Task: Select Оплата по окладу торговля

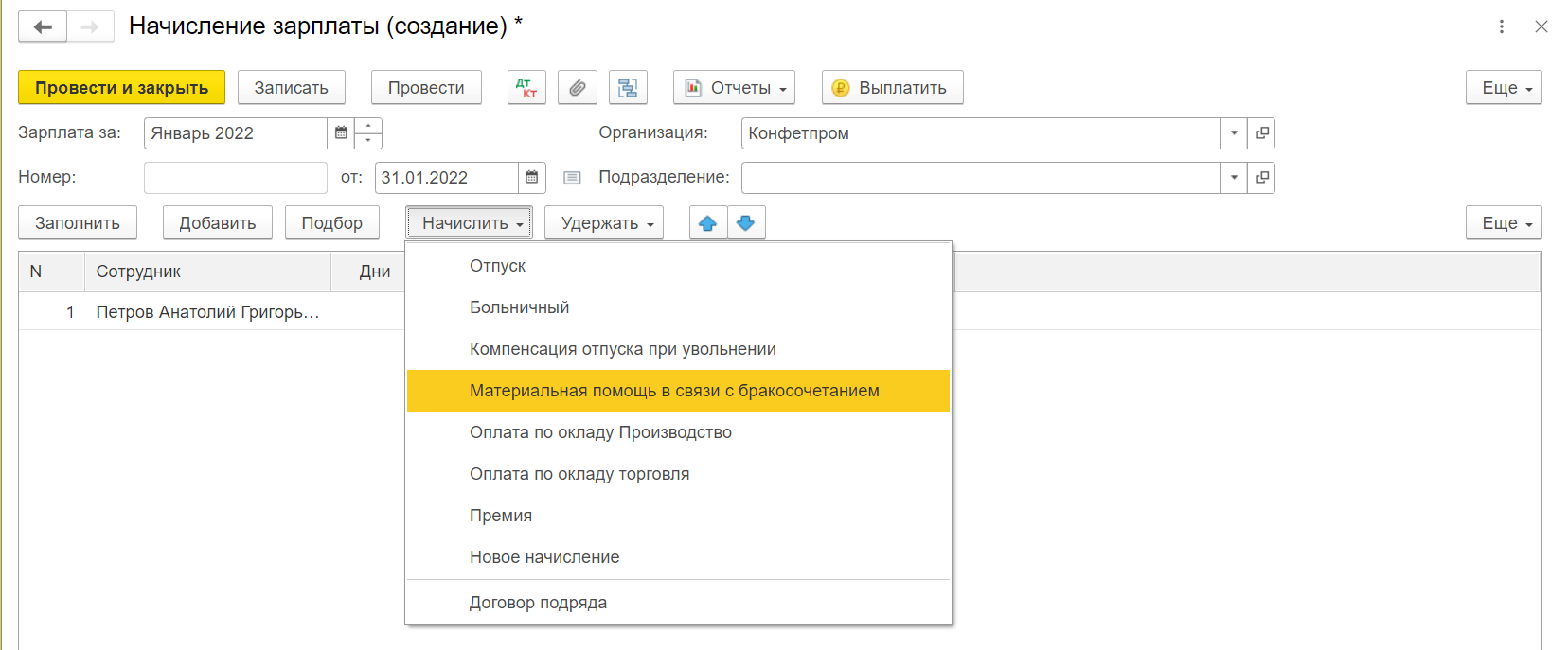Action: pyautogui.click(x=678, y=474)
